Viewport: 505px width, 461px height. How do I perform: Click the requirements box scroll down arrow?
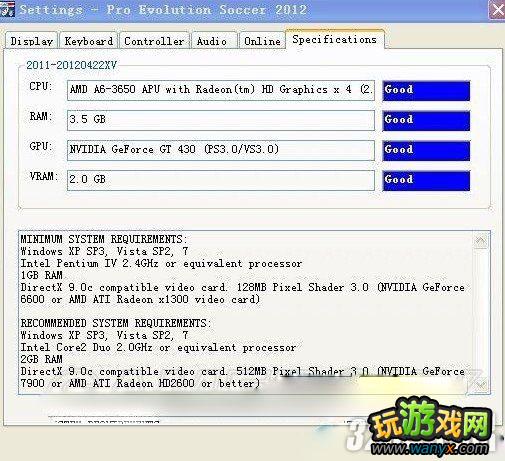[x=481, y=385]
